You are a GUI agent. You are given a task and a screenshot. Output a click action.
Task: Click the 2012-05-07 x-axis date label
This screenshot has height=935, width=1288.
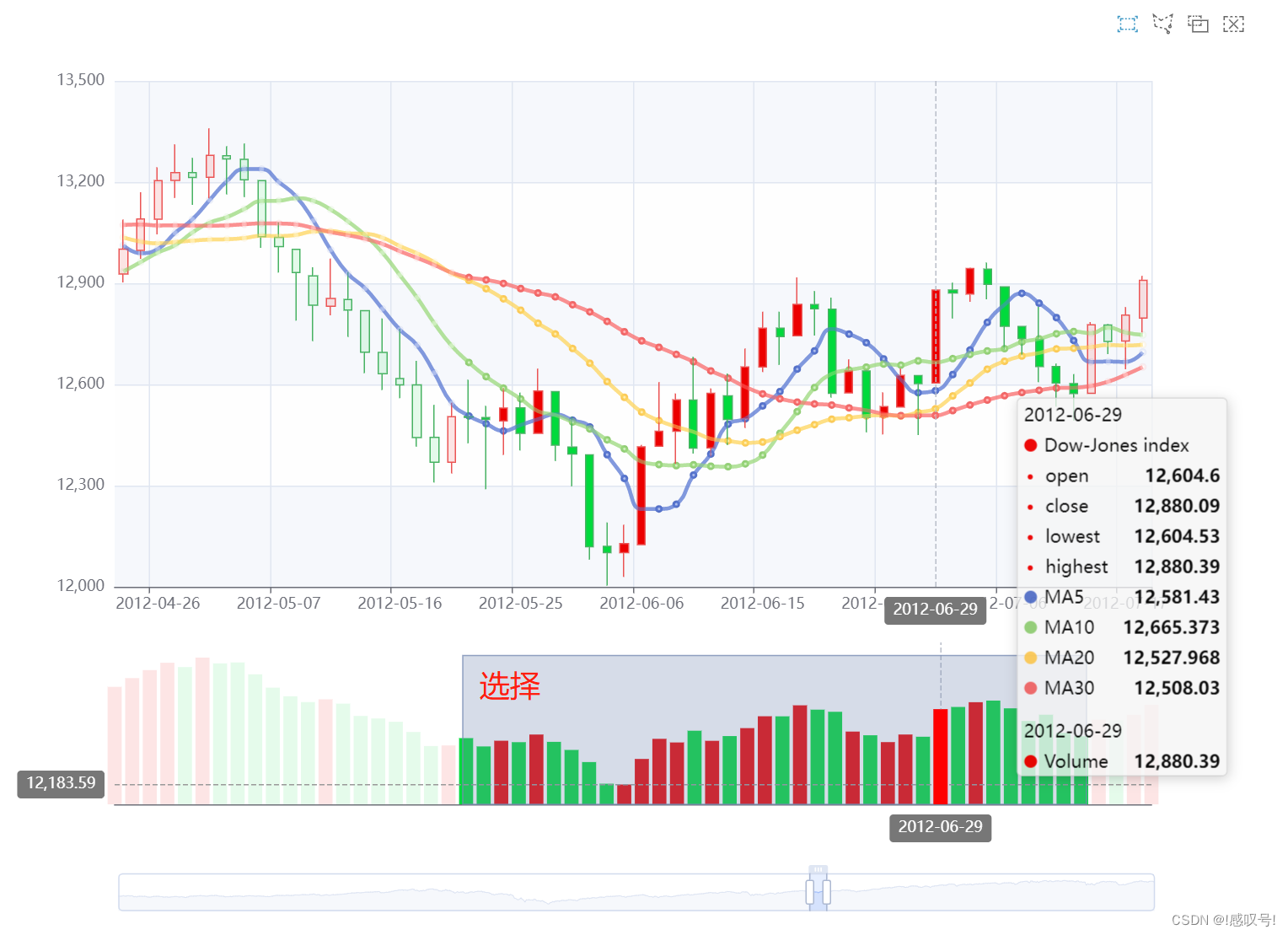point(279,603)
